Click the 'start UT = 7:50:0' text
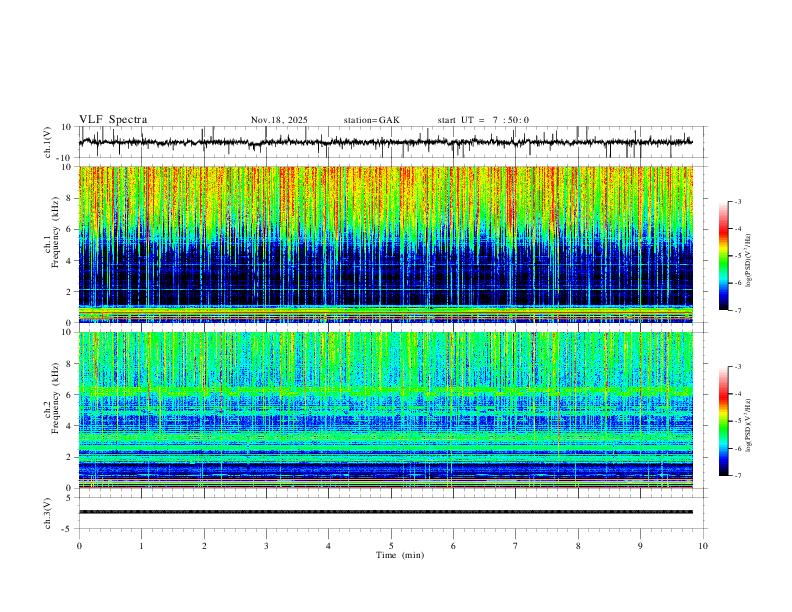The image size is (792, 612). 483,120
